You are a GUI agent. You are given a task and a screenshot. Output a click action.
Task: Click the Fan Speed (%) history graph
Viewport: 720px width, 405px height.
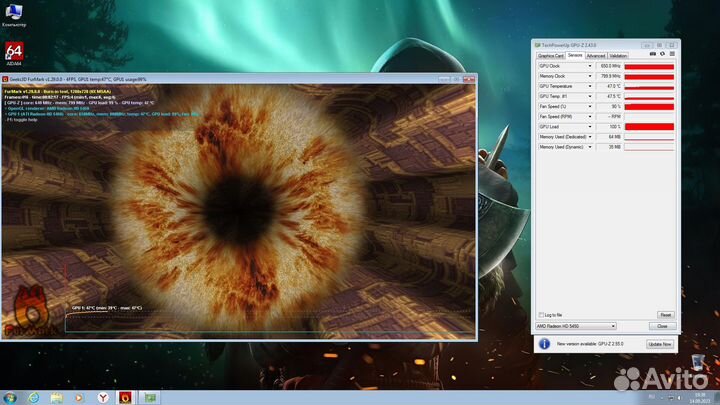(649, 107)
